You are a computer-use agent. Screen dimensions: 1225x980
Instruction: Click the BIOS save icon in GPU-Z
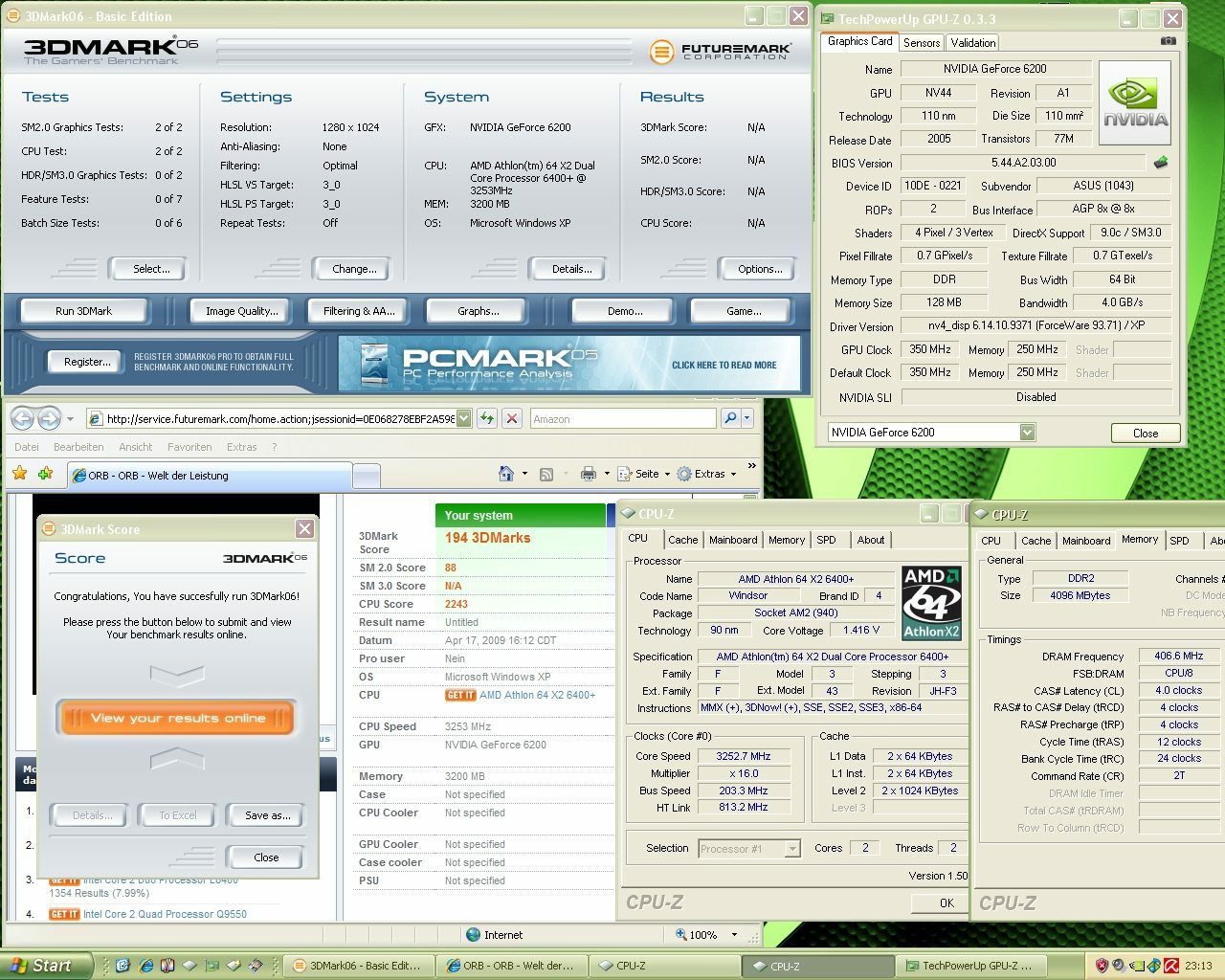1161,163
